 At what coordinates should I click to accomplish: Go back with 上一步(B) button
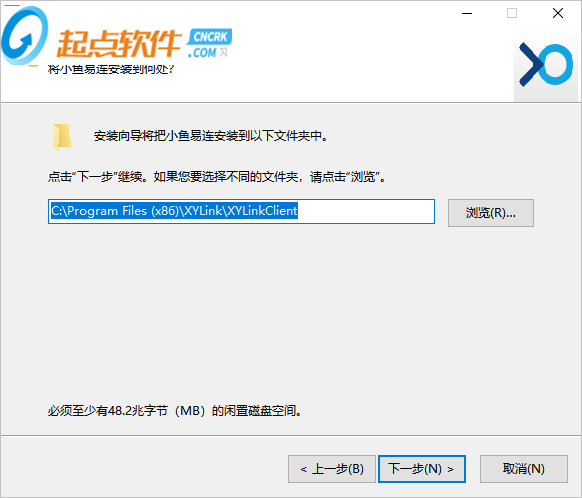pyautogui.click(x=332, y=469)
